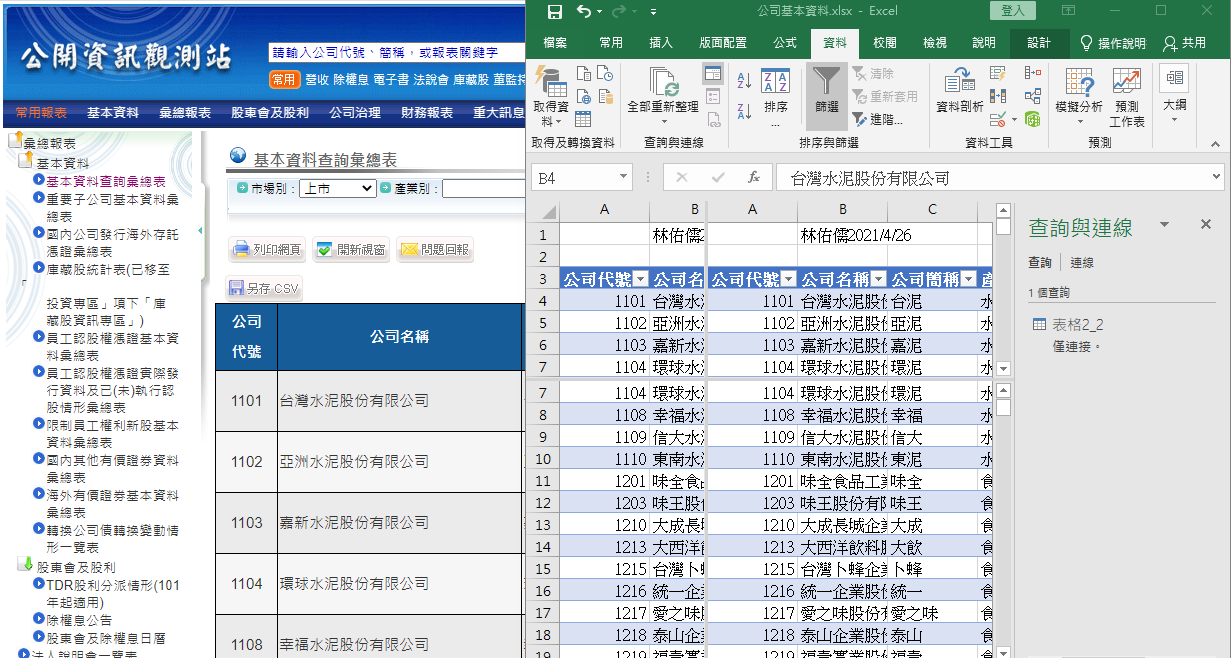Image resolution: width=1231 pixels, height=658 pixels.
Task: Switch to Connections (連線) tab in pane
Action: coord(1082,263)
